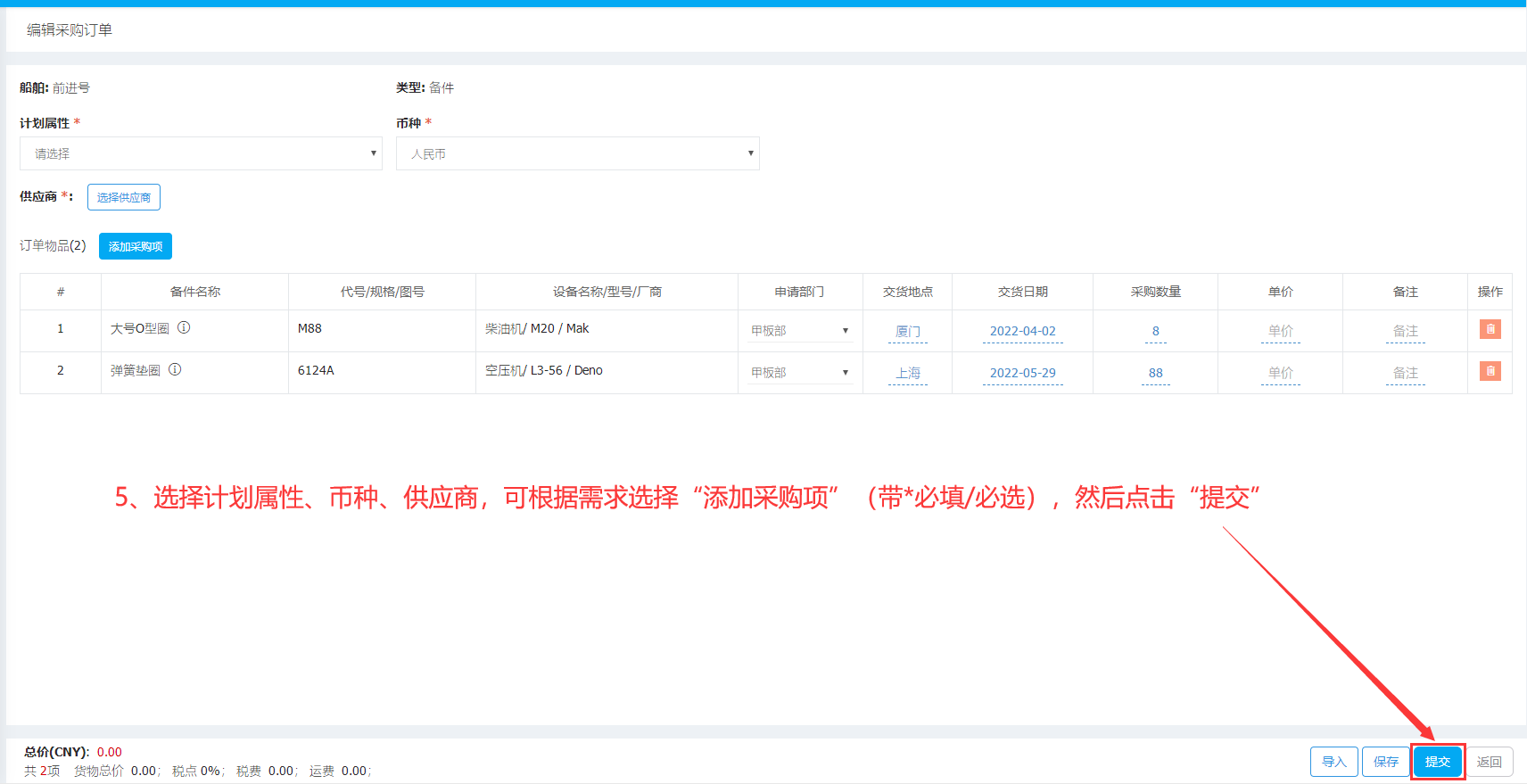1527x784 pixels.
Task: Open 申请部门 dropdown for 大号O型圈 row
Action: (x=800, y=331)
